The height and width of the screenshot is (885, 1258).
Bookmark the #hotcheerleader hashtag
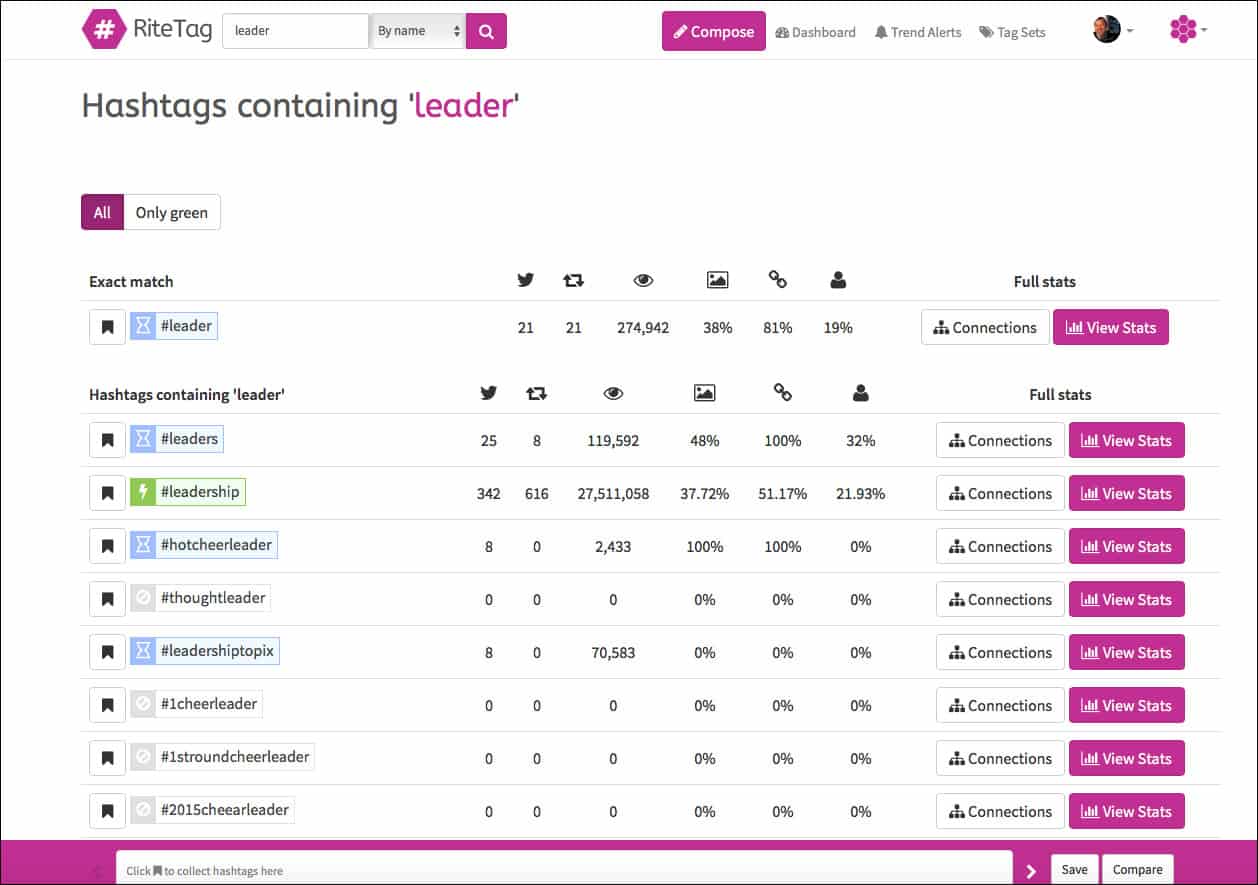tap(107, 546)
